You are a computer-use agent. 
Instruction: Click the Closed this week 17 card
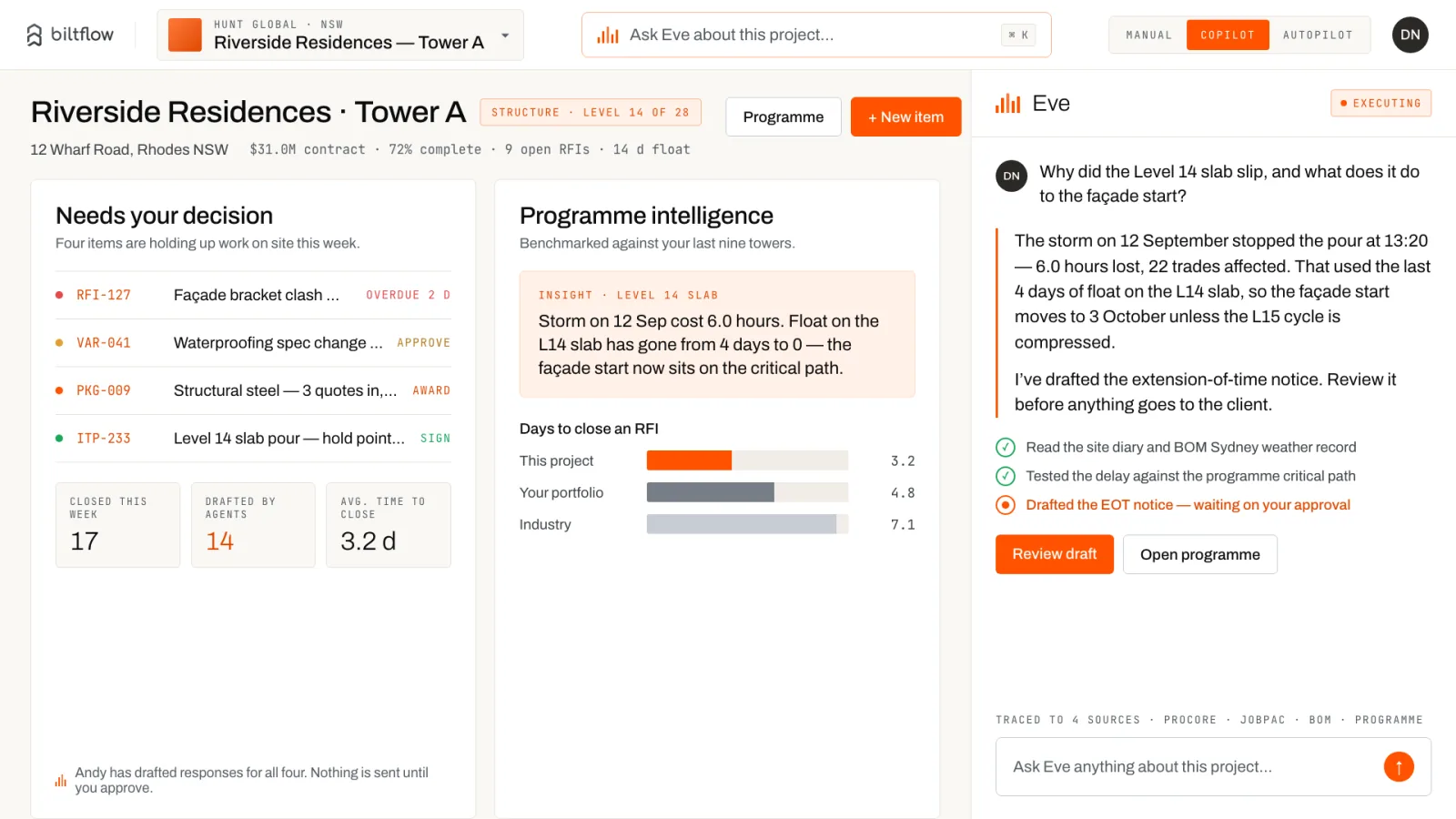(118, 525)
